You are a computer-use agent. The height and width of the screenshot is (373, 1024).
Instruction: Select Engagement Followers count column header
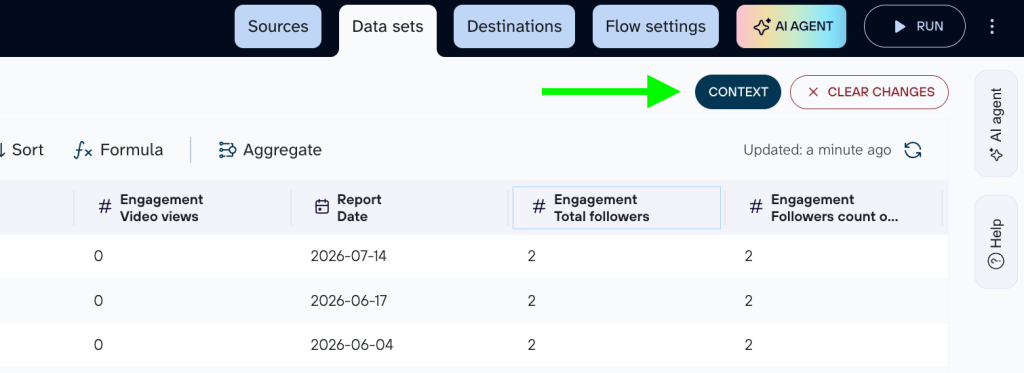coord(833,208)
